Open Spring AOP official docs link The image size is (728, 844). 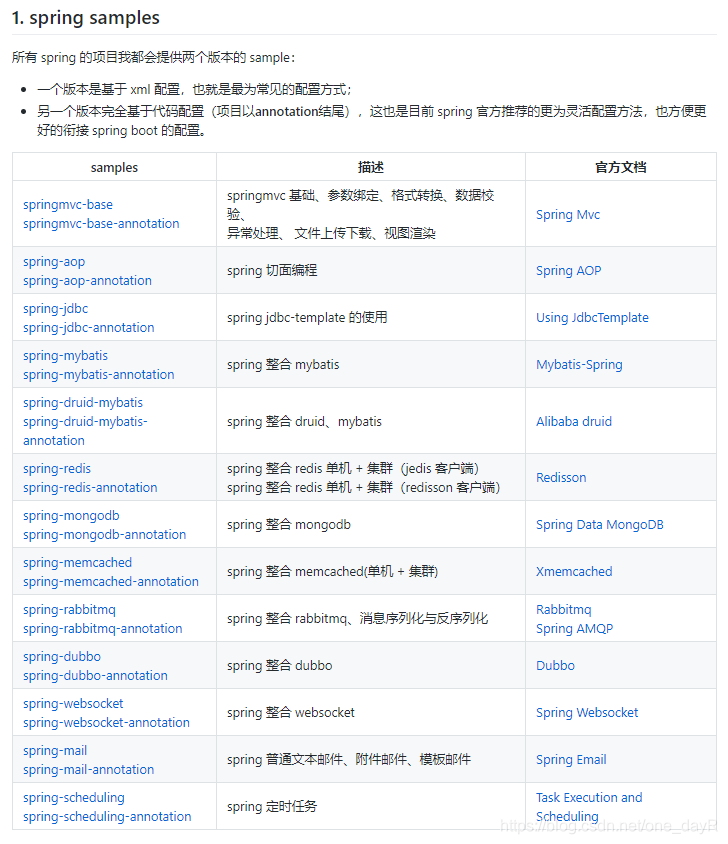(569, 271)
